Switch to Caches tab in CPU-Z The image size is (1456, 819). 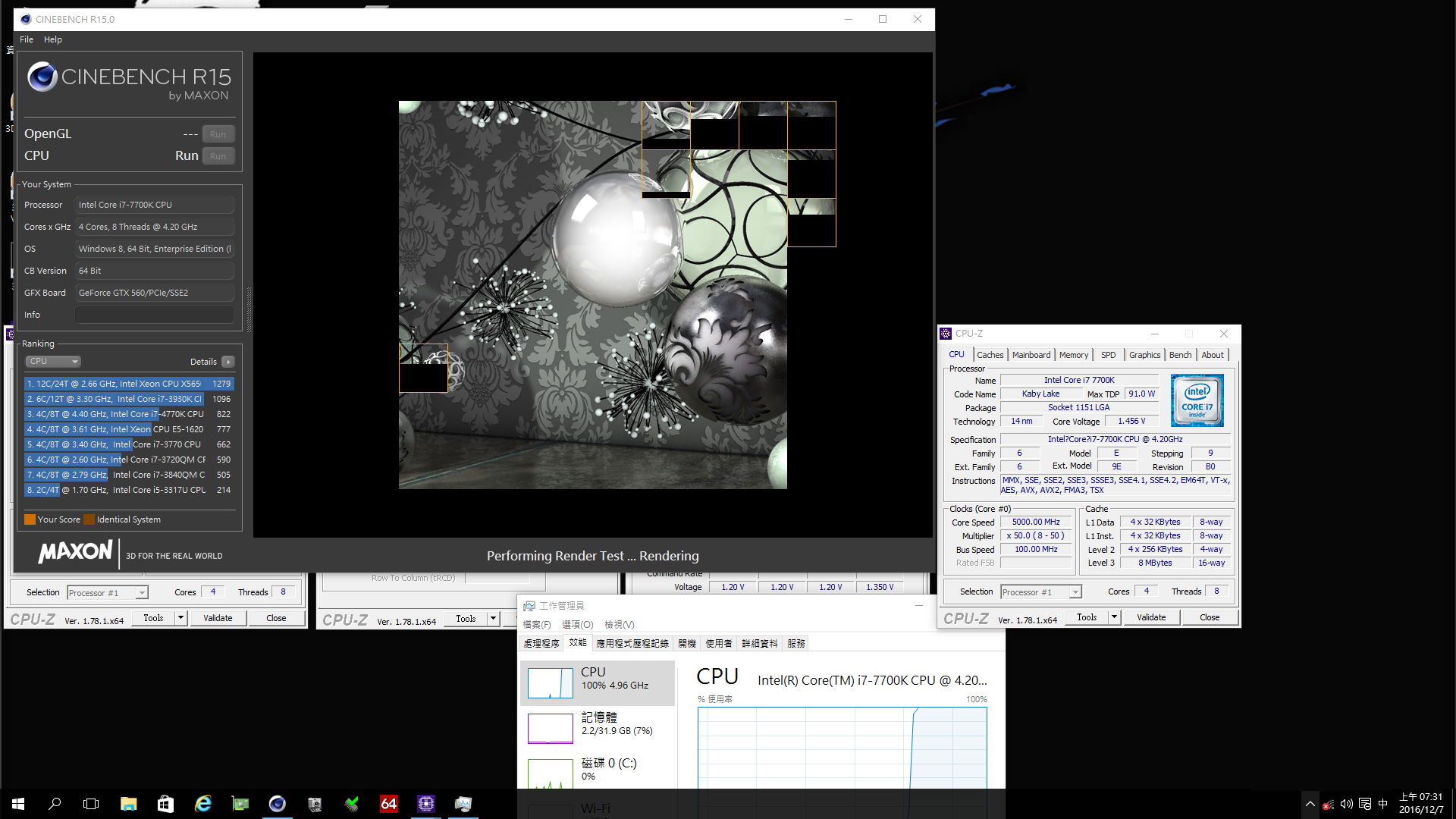click(990, 355)
